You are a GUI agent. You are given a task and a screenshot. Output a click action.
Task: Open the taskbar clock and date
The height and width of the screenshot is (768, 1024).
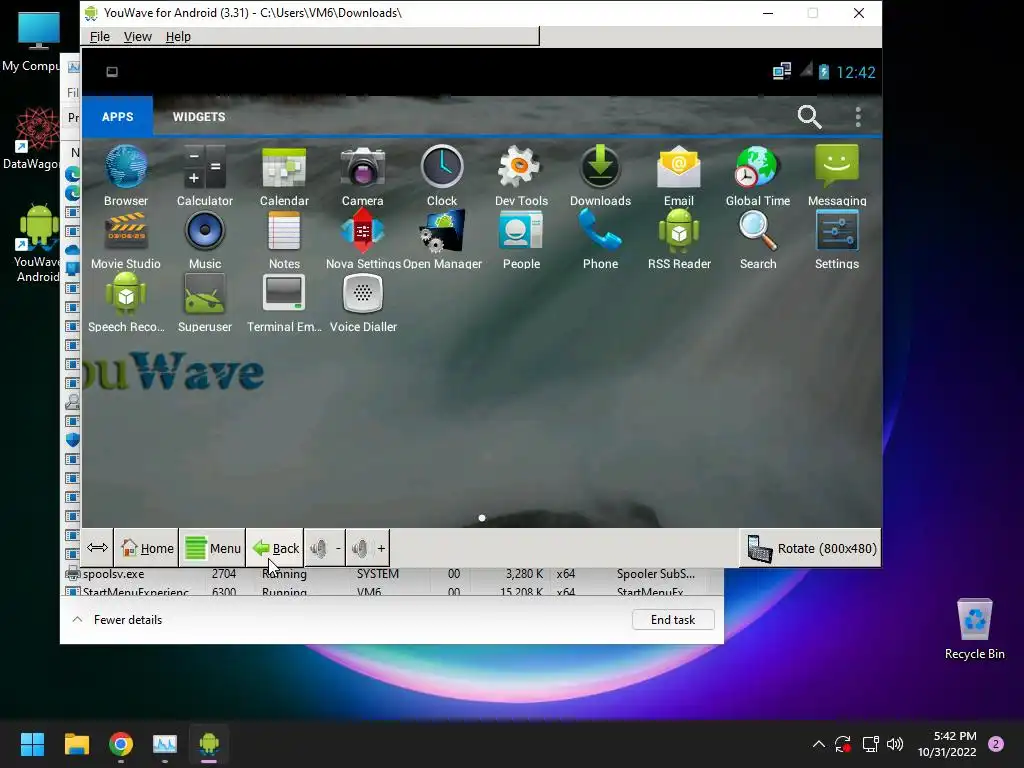click(x=947, y=744)
